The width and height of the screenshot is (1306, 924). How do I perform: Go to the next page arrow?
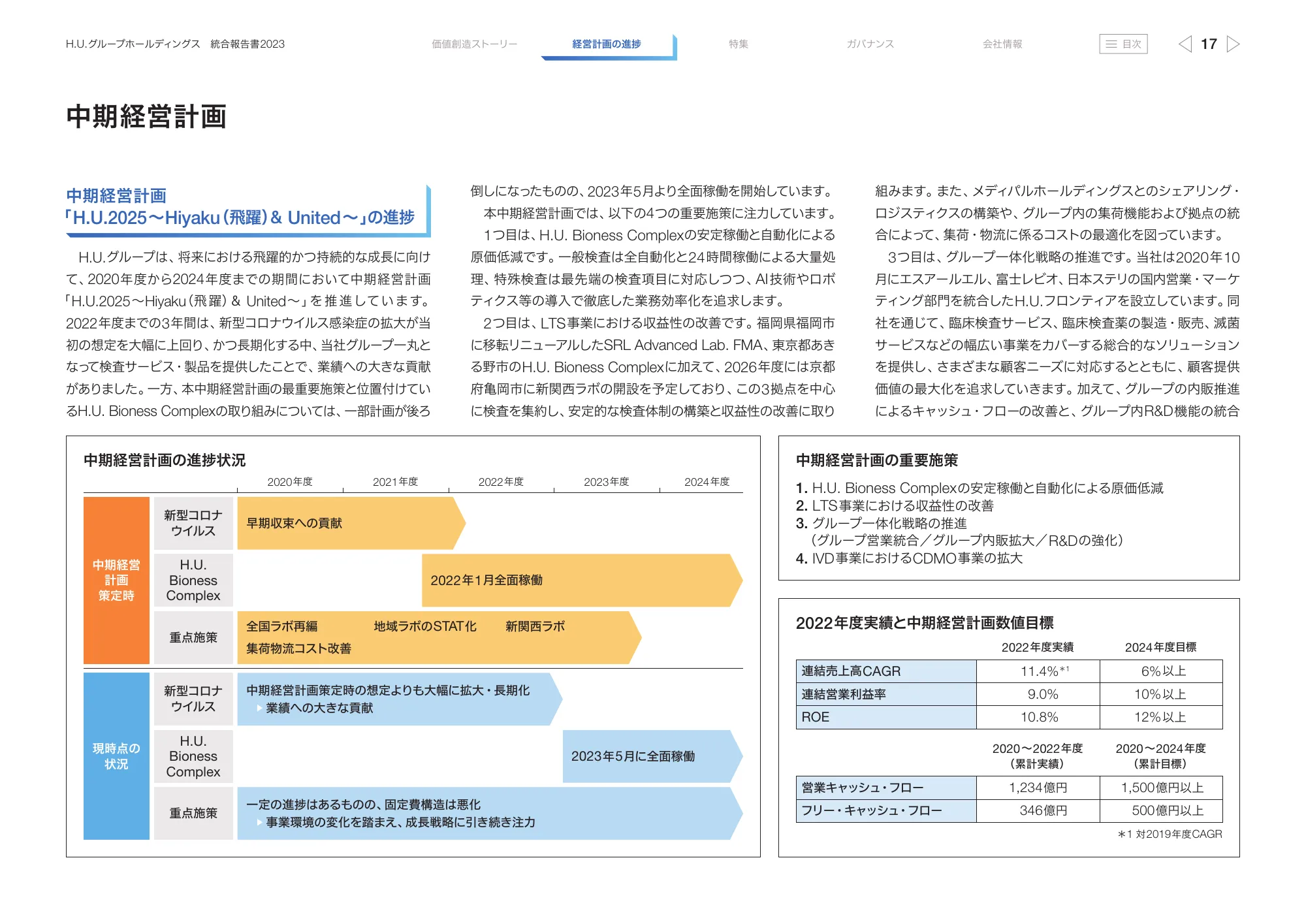tap(1233, 44)
